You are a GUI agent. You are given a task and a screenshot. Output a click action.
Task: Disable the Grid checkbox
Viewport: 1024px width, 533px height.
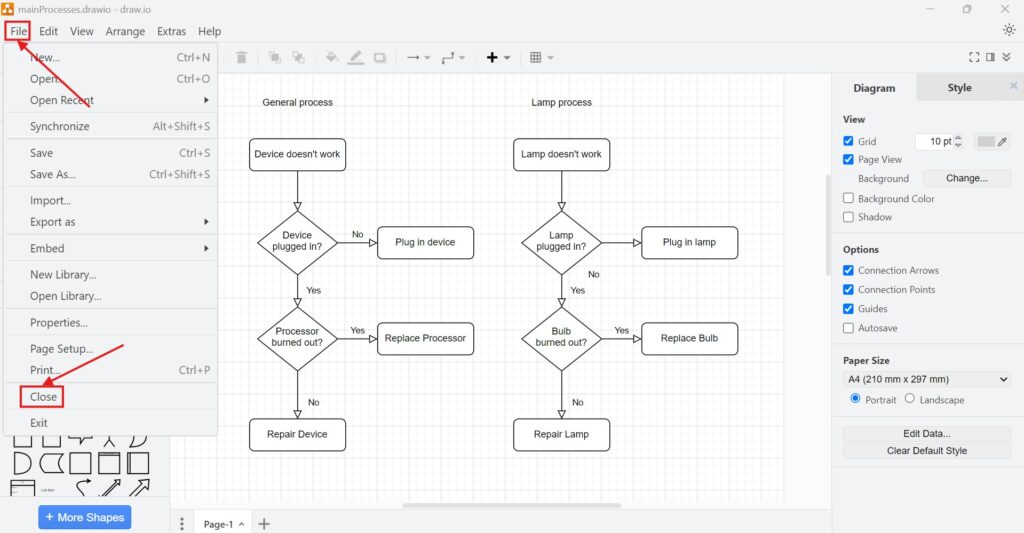849,142
